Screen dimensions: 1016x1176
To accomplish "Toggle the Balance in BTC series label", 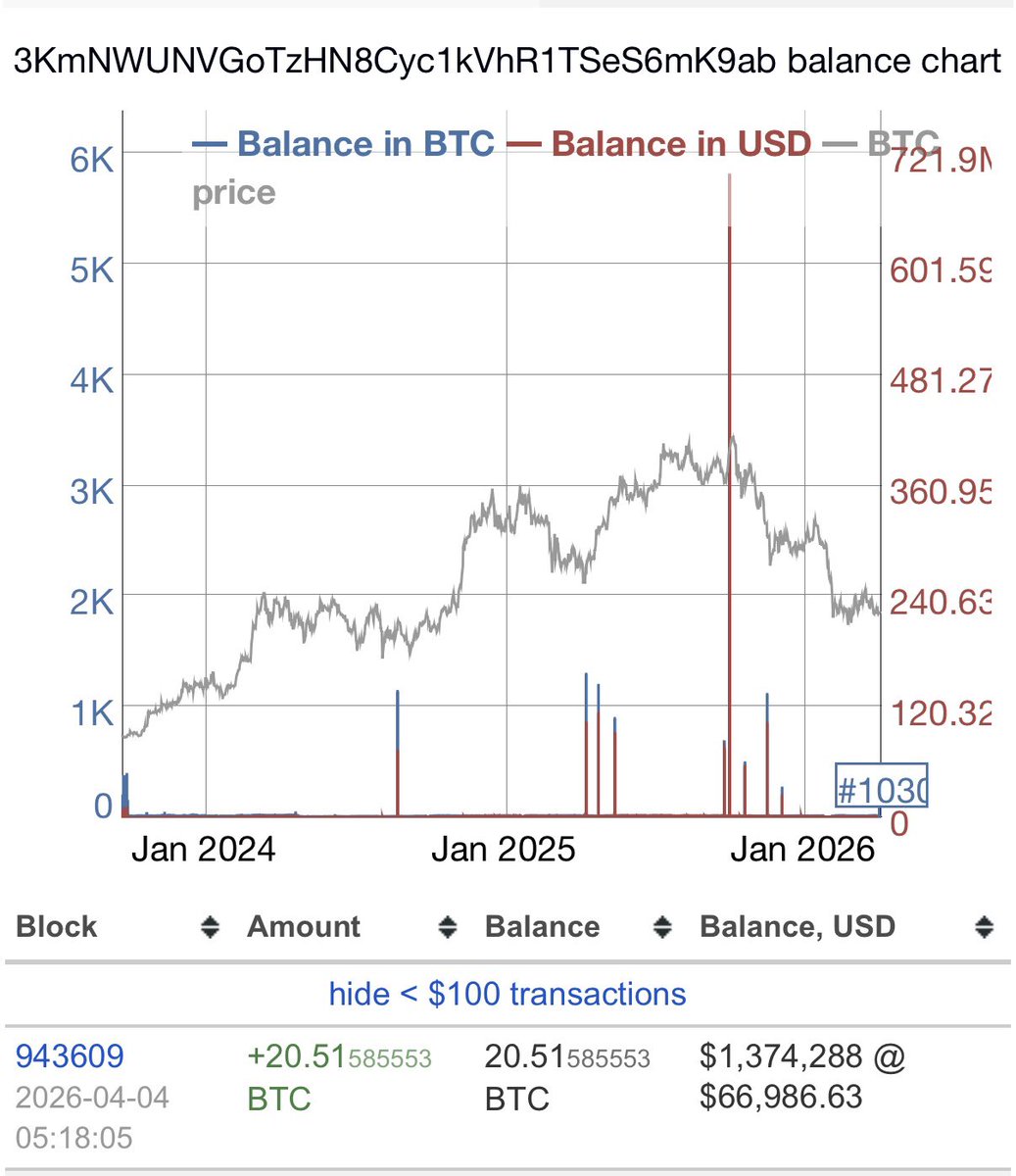I will point(365,144).
